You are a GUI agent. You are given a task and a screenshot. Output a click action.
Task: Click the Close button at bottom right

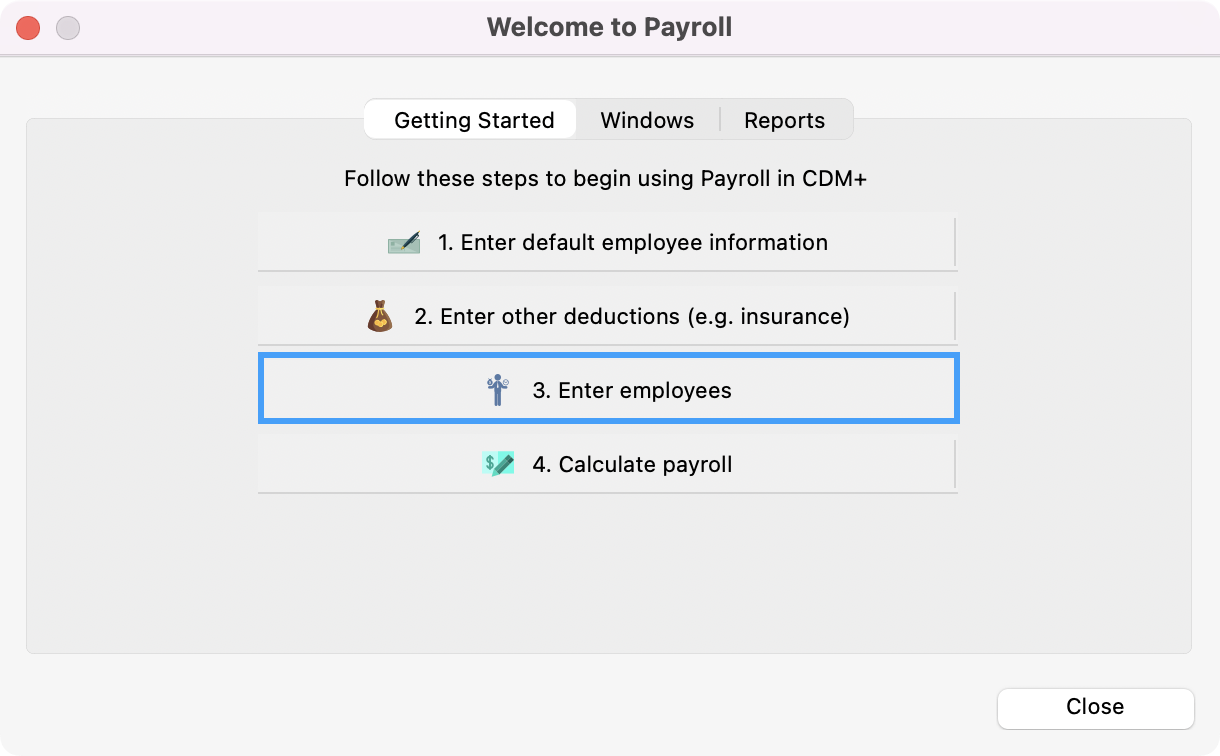[x=1095, y=707]
